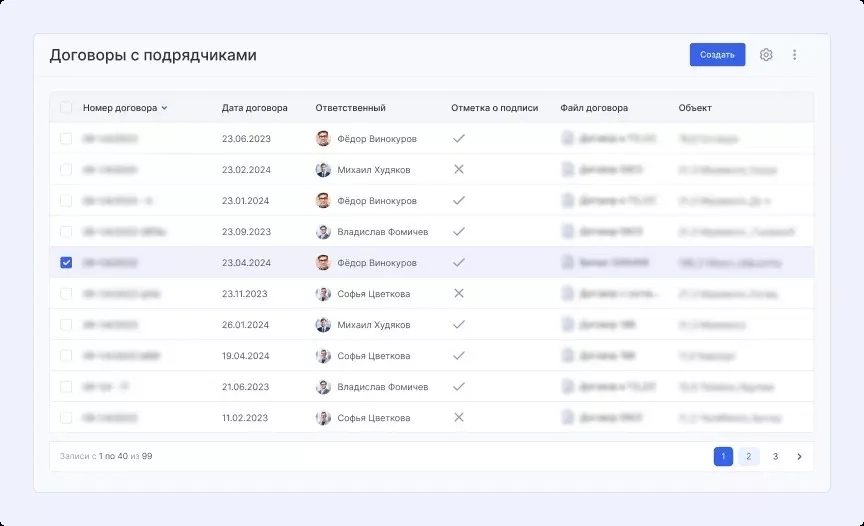Select checkbox for row dated 21.06.2023

tap(66, 387)
